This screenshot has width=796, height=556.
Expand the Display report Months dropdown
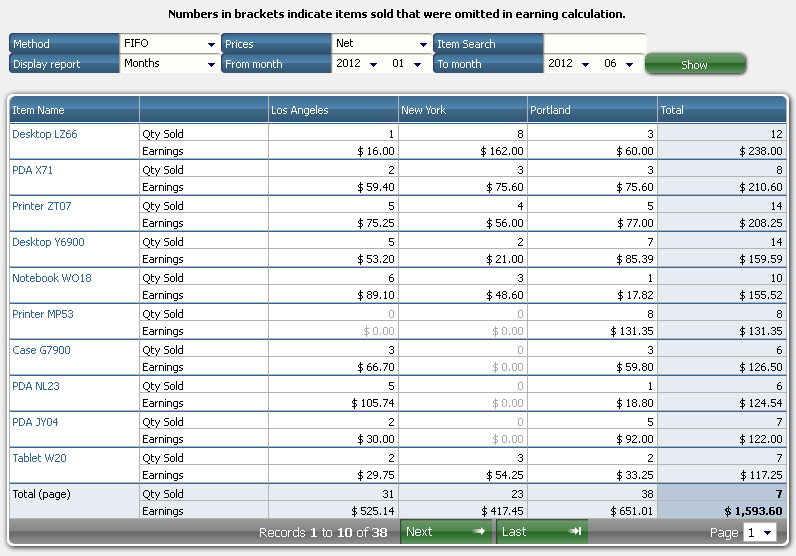click(x=168, y=64)
